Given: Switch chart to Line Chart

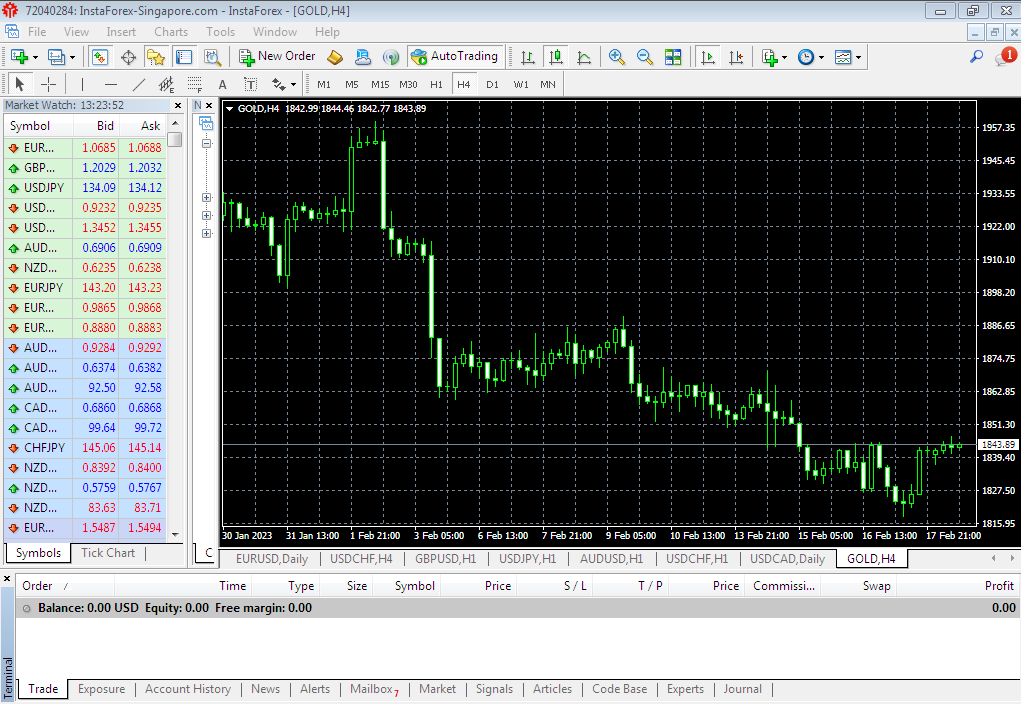Looking at the screenshot, I should (584, 57).
